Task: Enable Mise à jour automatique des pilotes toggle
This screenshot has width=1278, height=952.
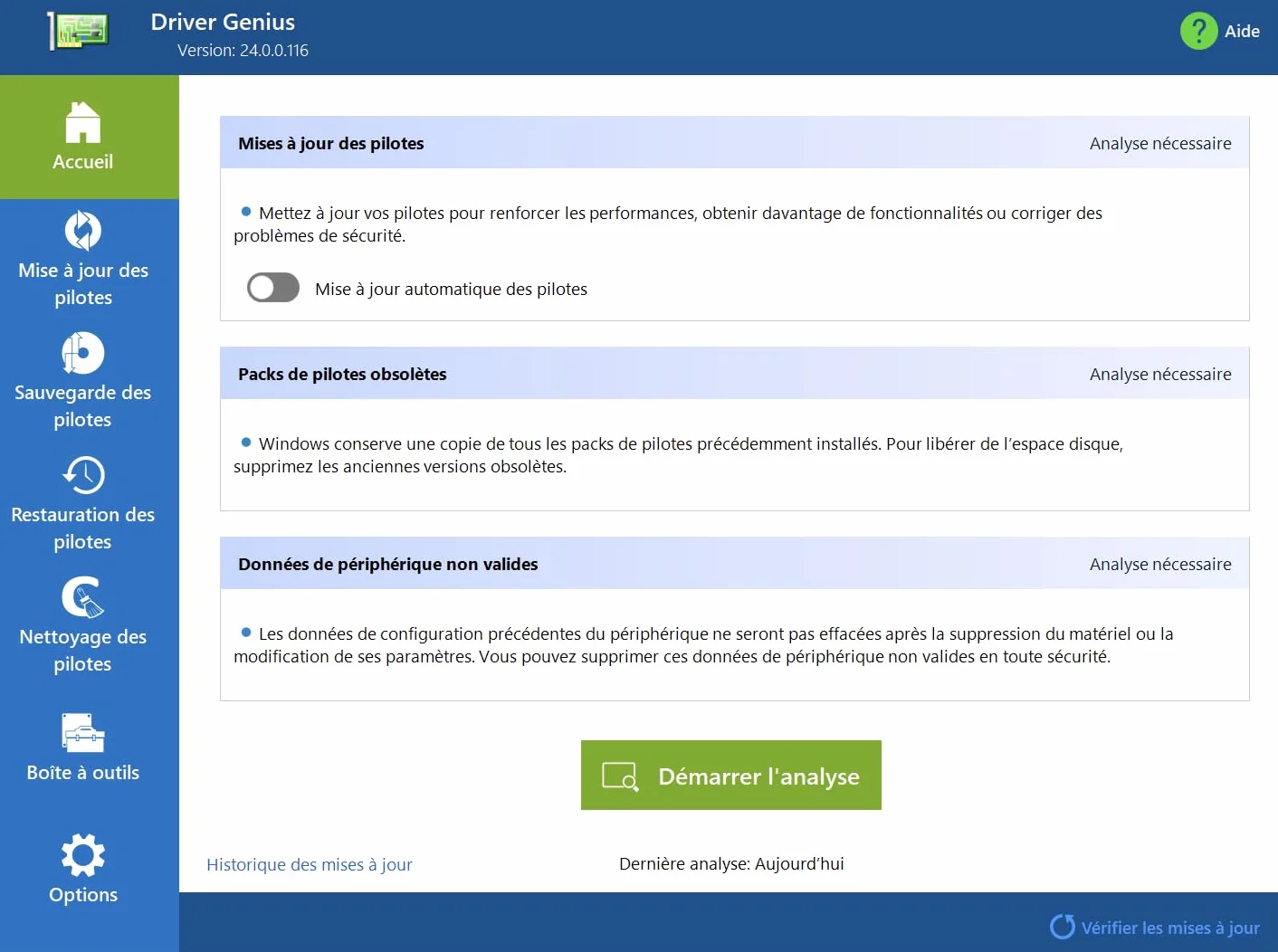Action: [273, 288]
